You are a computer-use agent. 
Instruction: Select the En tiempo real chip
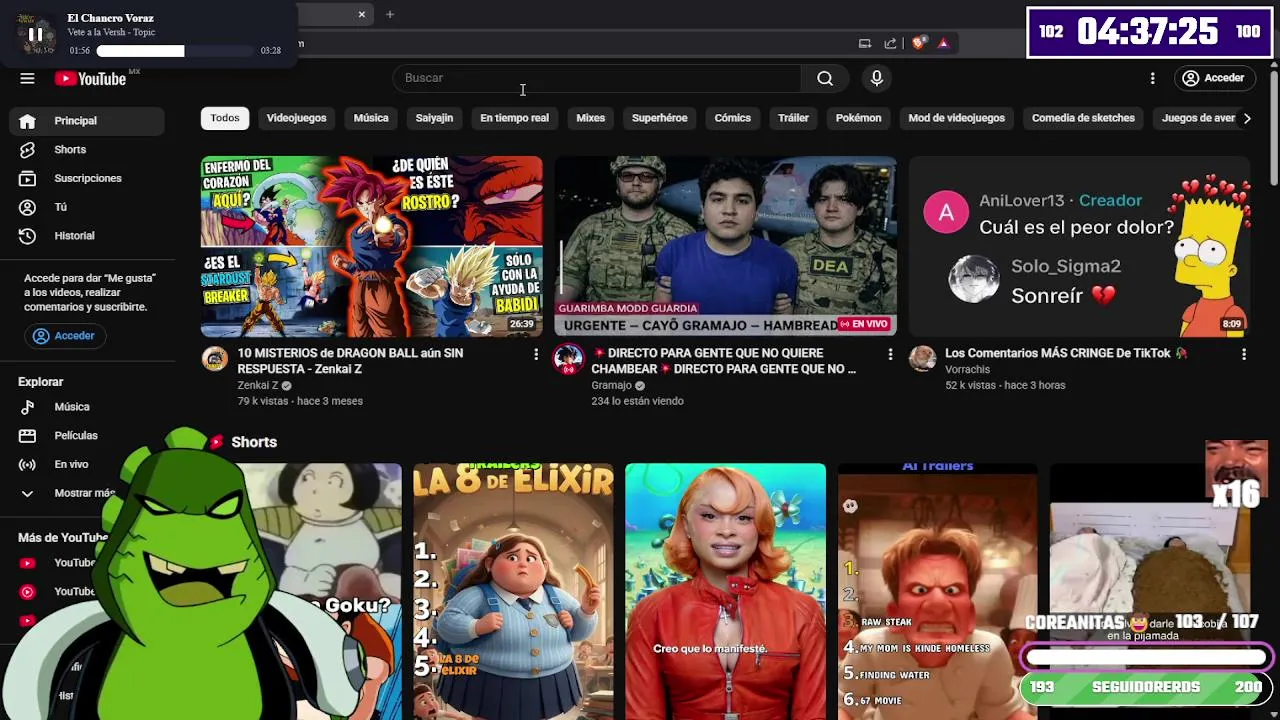click(514, 118)
